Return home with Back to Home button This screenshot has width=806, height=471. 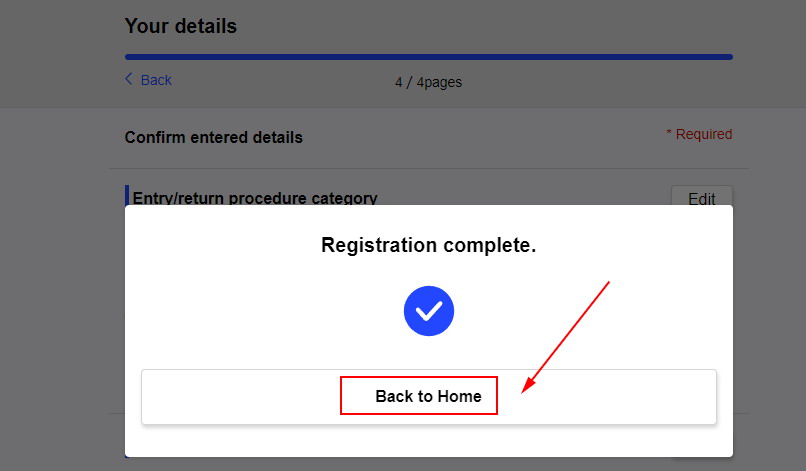429,396
